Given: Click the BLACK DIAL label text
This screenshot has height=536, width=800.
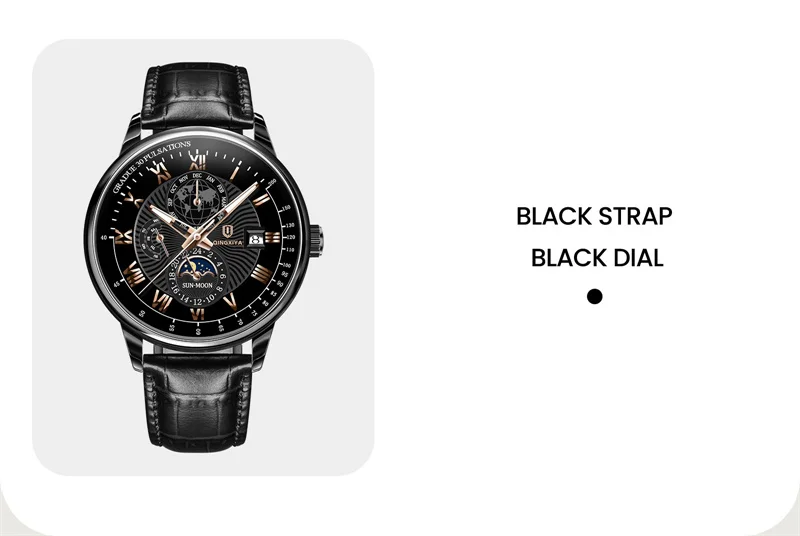Looking at the screenshot, I should (597, 258).
